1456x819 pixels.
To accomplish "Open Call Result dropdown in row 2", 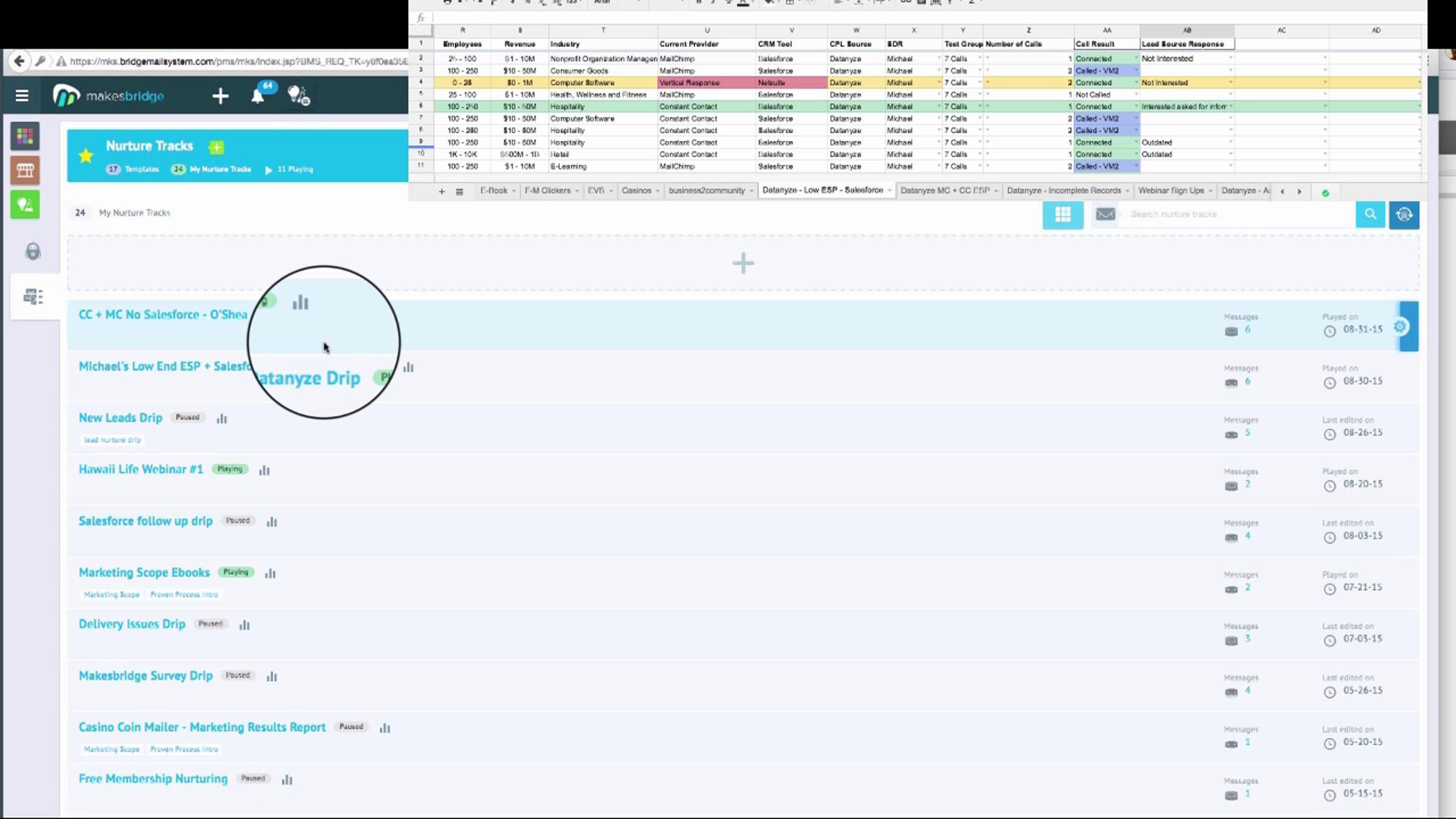I will click(1136, 59).
